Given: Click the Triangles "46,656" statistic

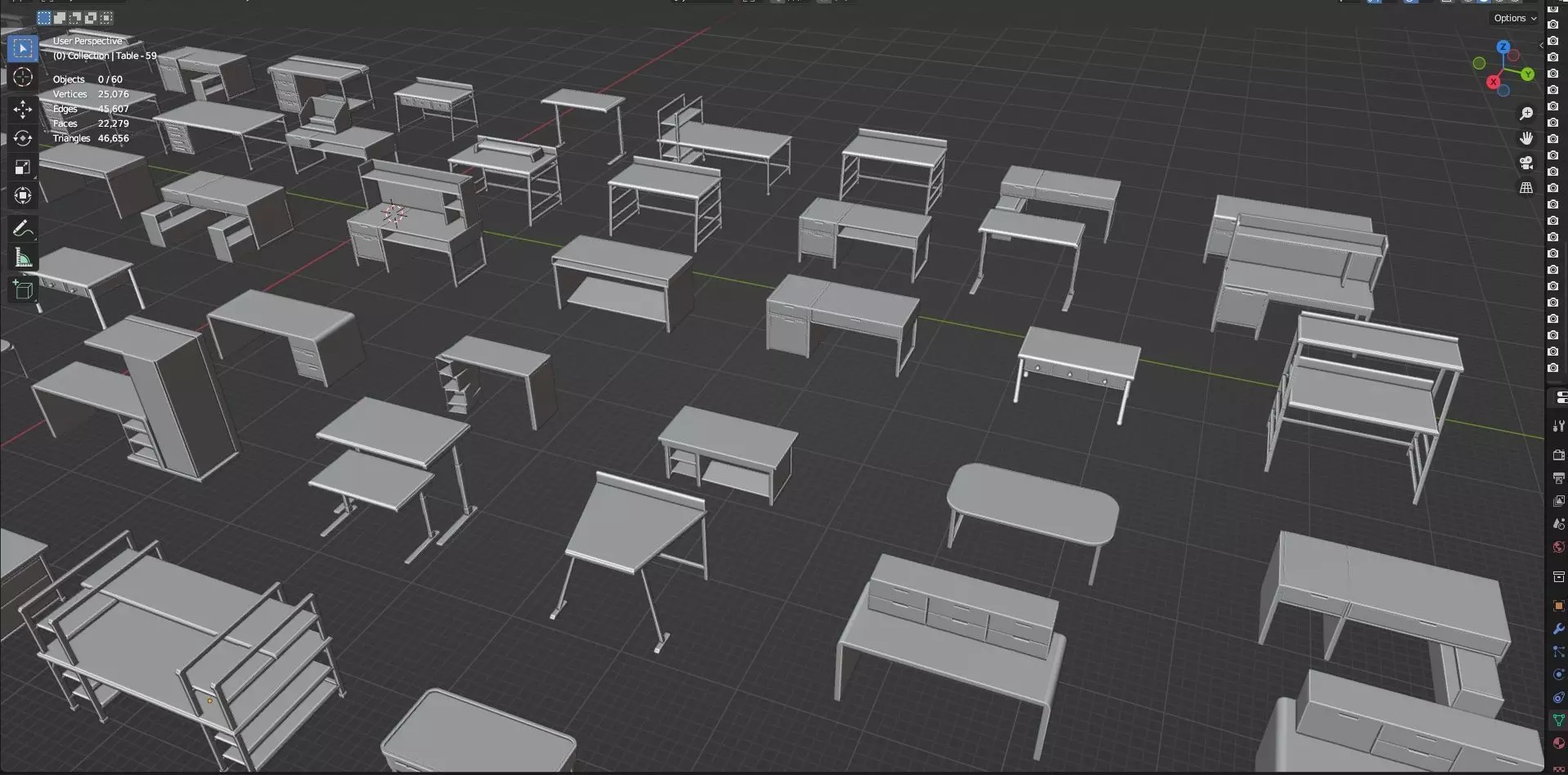Looking at the screenshot, I should tap(114, 138).
